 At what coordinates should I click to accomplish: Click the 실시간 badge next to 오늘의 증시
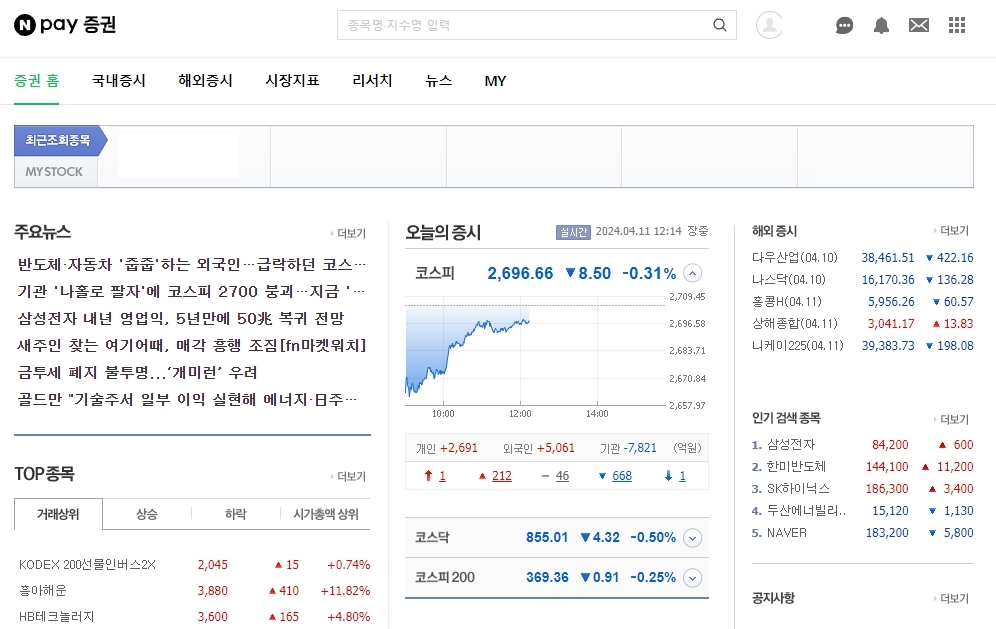click(576, 232)
